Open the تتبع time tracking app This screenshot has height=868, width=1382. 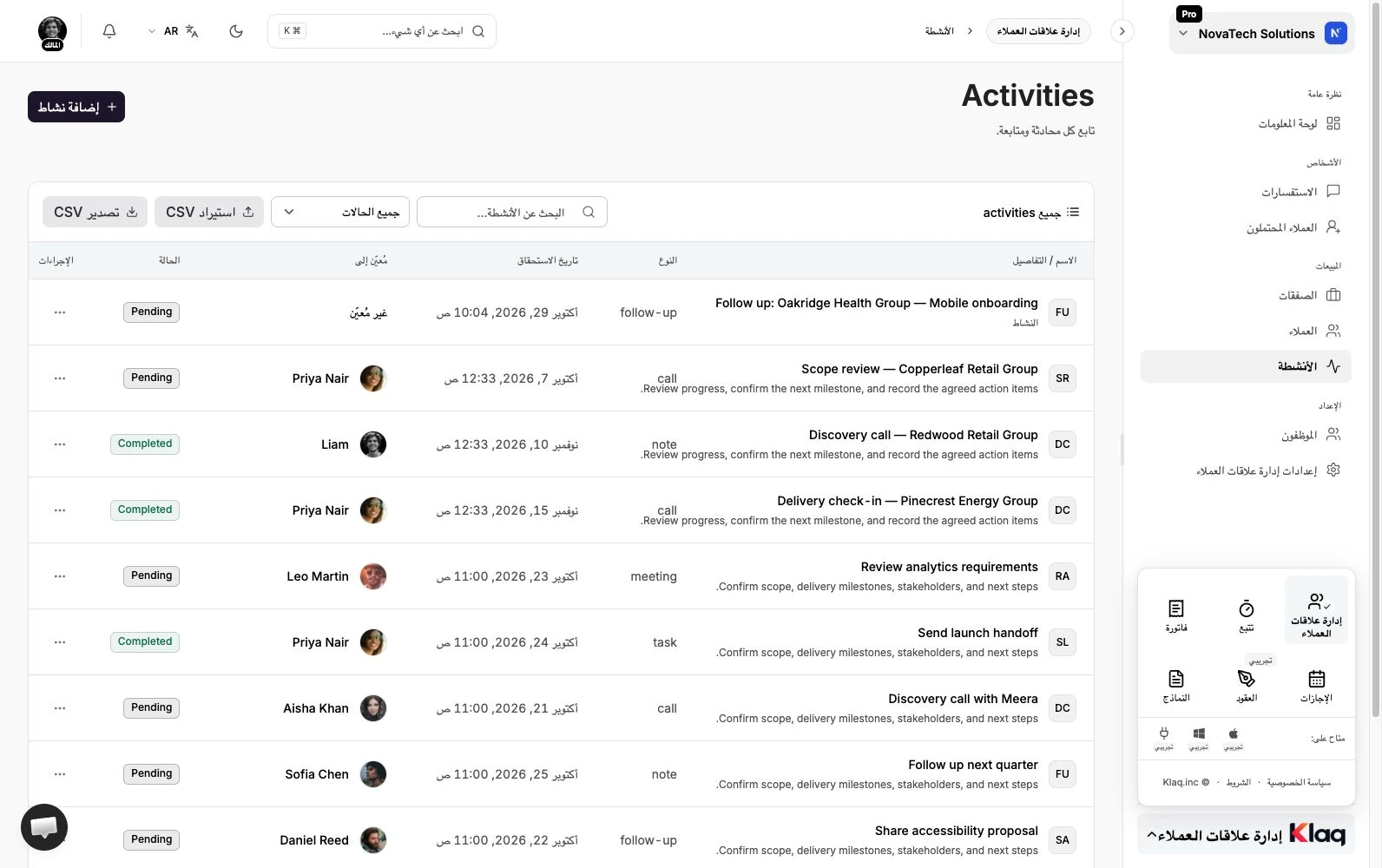(x=1247, y=615)
